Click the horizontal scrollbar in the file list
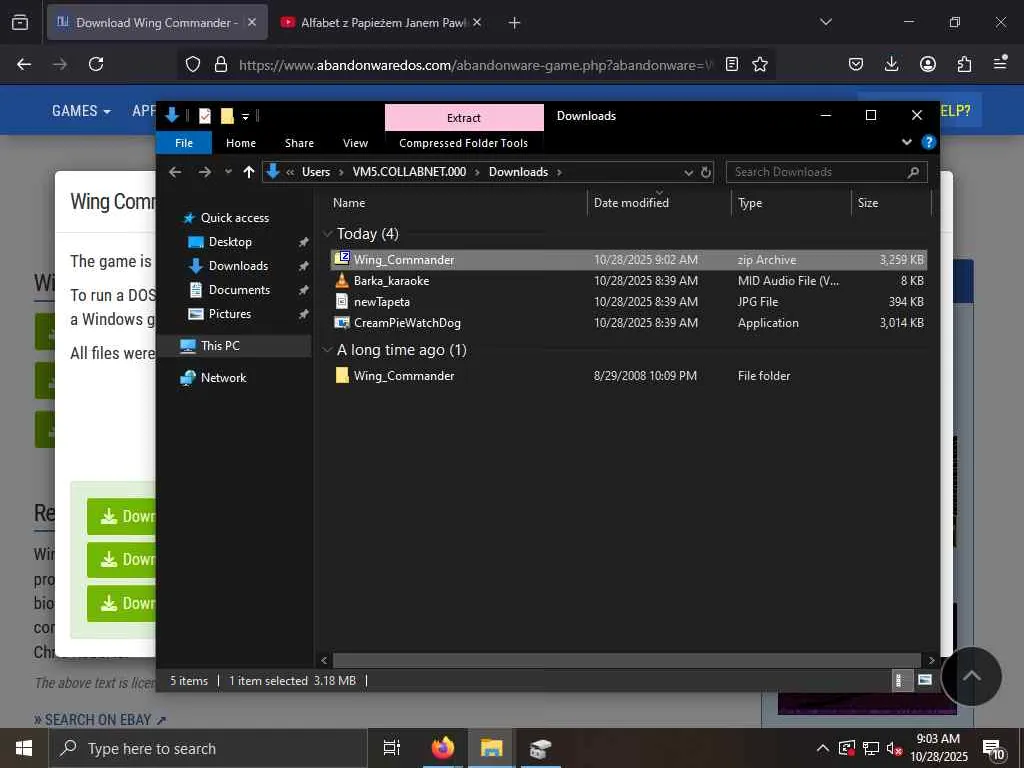Screen dimensions: 1024x768 coord(627,660)
